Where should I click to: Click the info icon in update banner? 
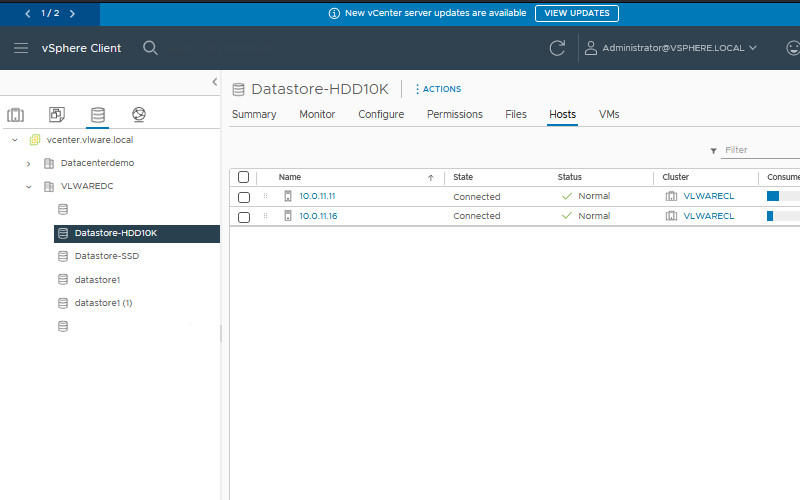point(334,13)
